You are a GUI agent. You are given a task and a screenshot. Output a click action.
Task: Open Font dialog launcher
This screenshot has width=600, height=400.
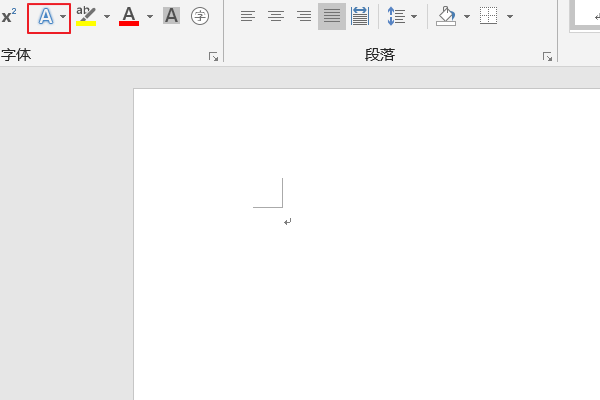(x=214, y=57)
